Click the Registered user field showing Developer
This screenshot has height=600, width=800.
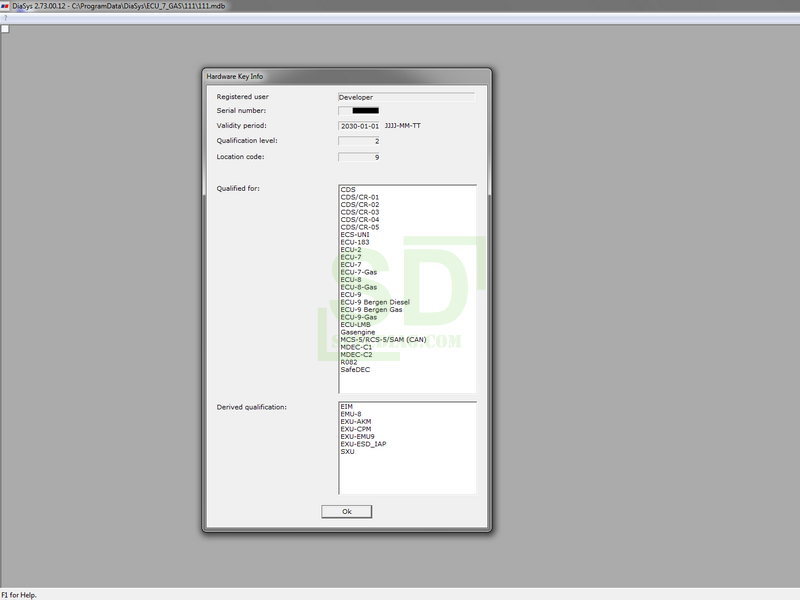pyautogui.click(x=406, y=97)
